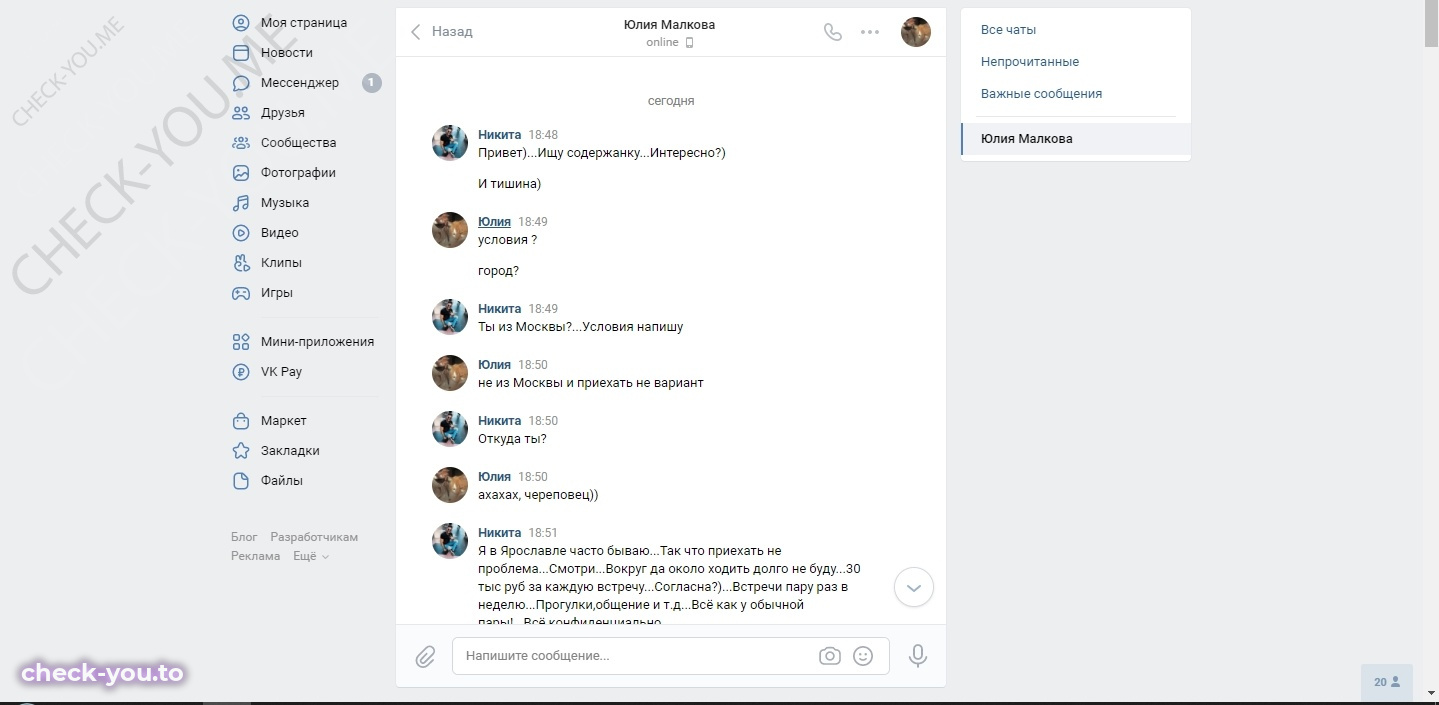Click the paperclip attach icon
The image size is (1439, 705).
[x=425, y=656]
